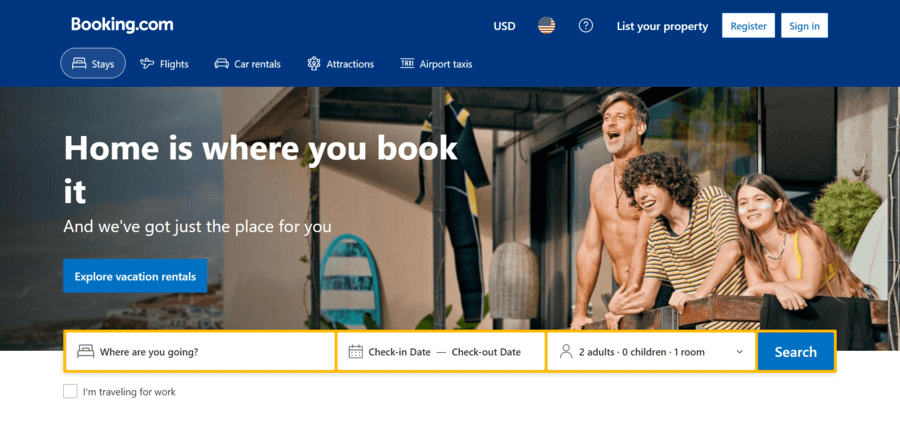Click the Attractions flower icon

point(314,64)
